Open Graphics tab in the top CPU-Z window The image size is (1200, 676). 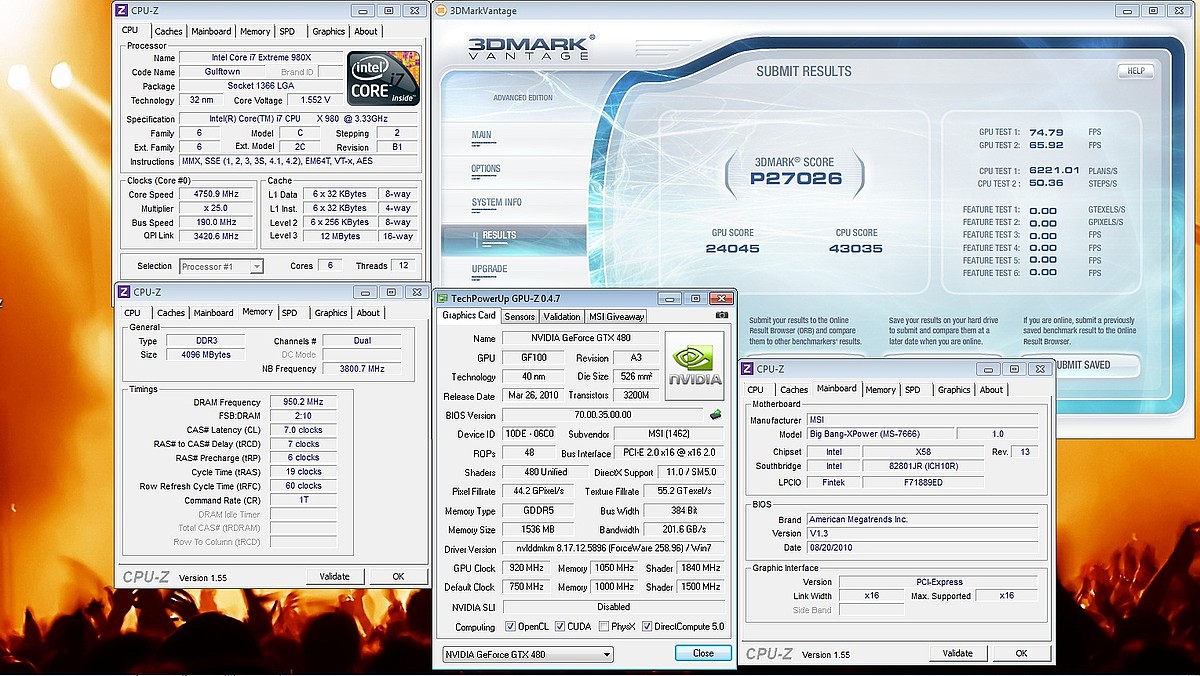(x=329, y=31)
